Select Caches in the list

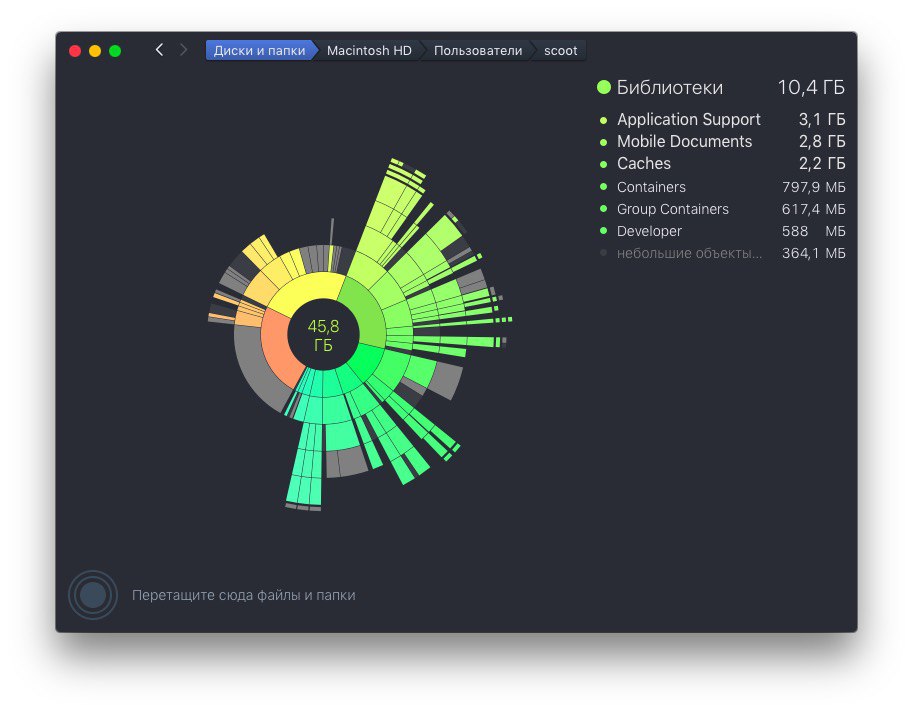(721, 164)
